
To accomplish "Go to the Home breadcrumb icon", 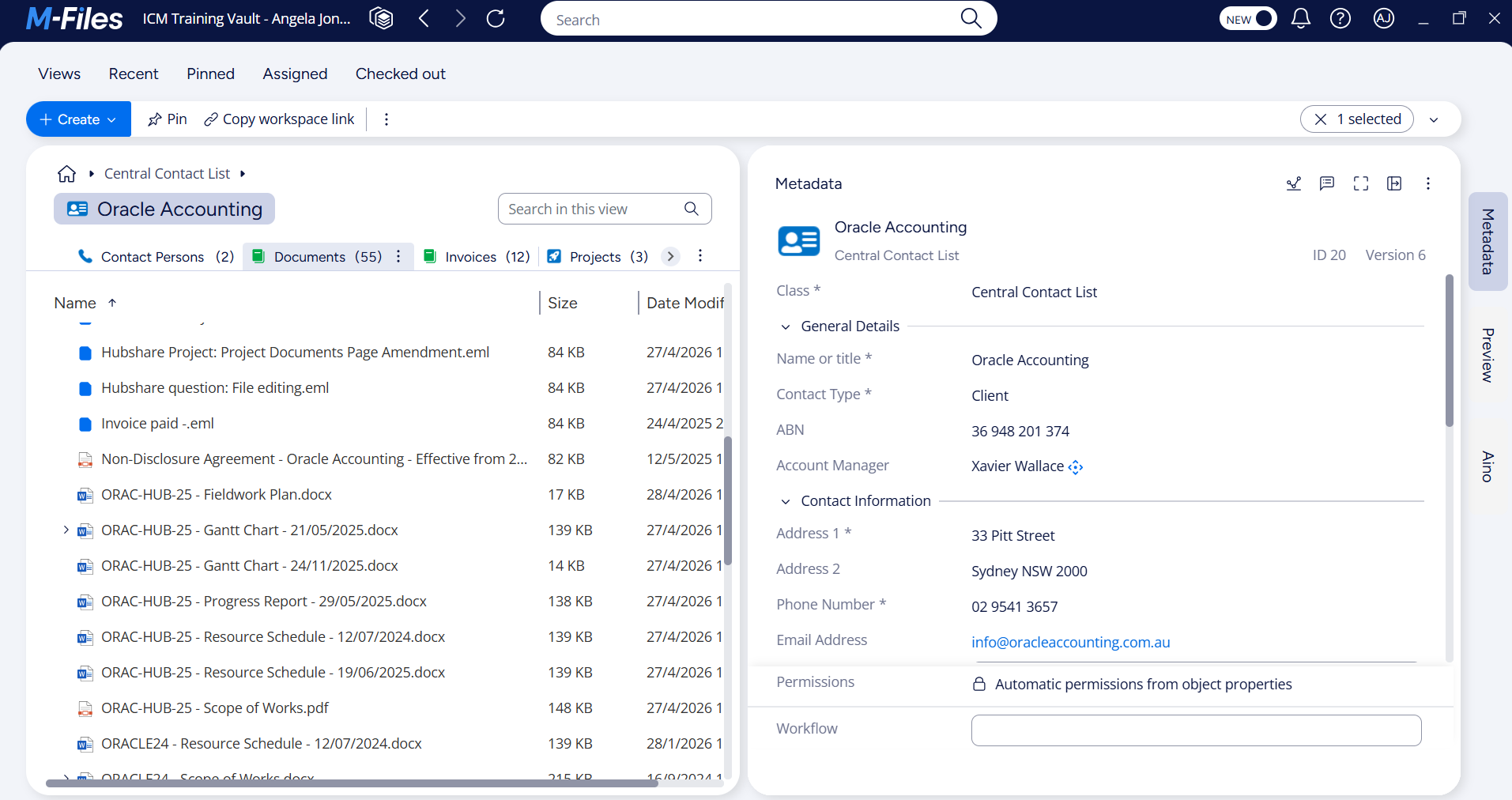I will click(x=67, y=173).
